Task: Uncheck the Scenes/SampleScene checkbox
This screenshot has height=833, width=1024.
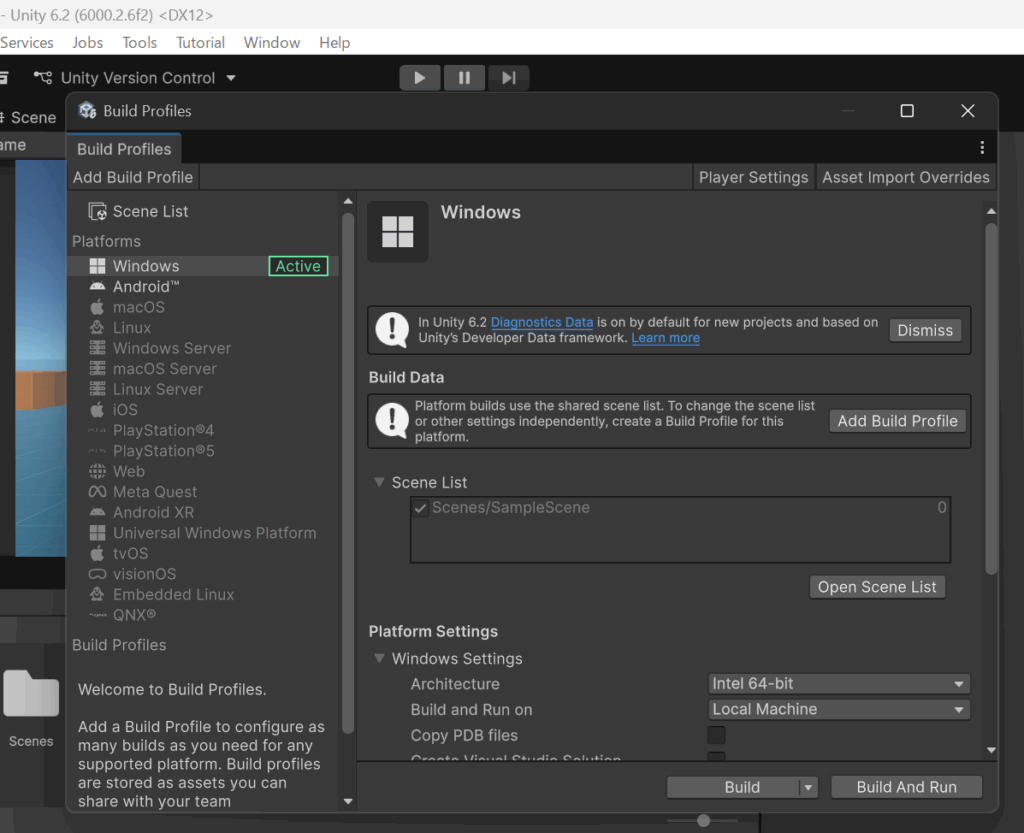Action: point(421,508)
